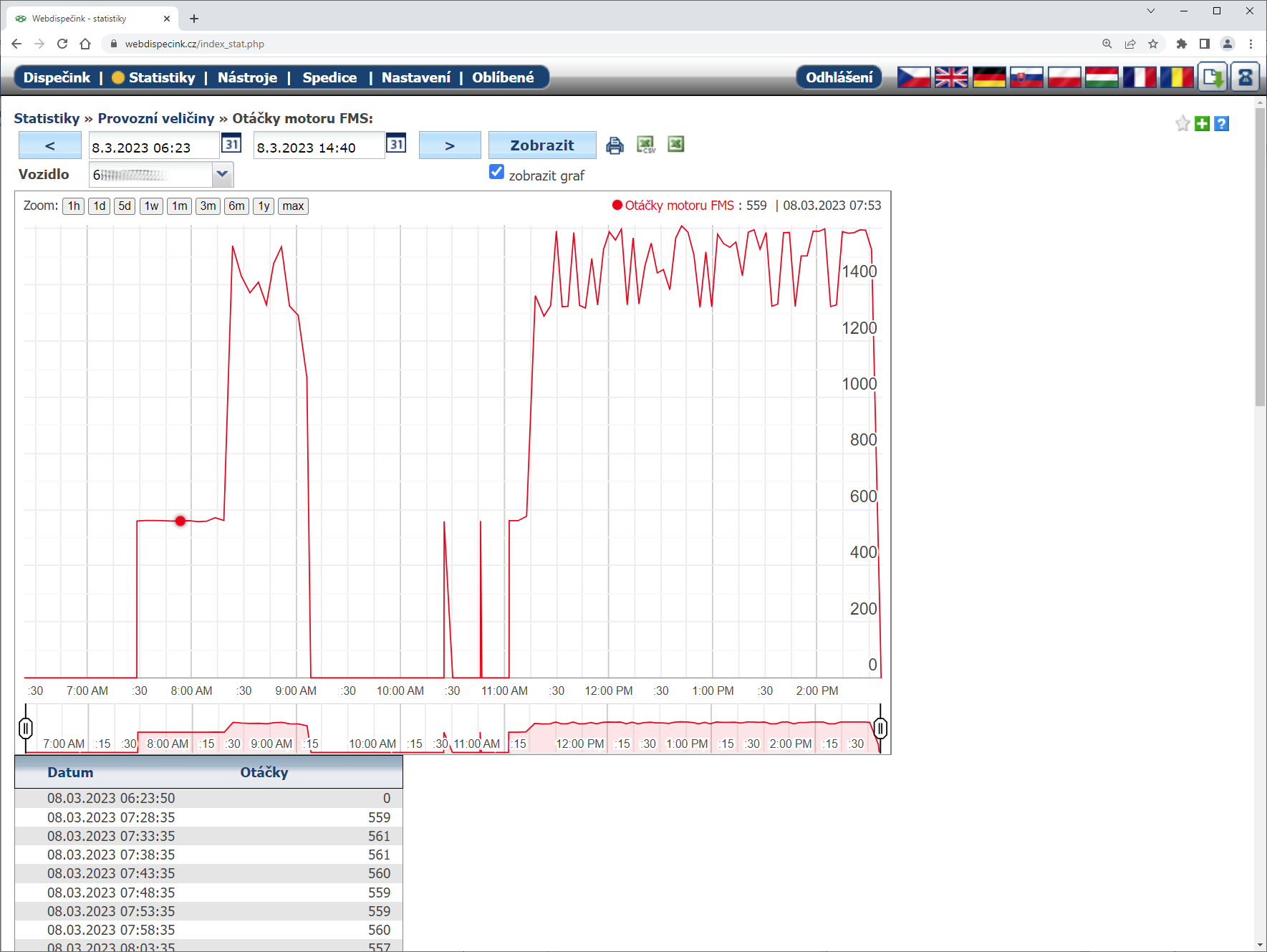Click the blue help question mark icon
This screenshot has height=952, width=1267.
click(x=1222, y=124)
